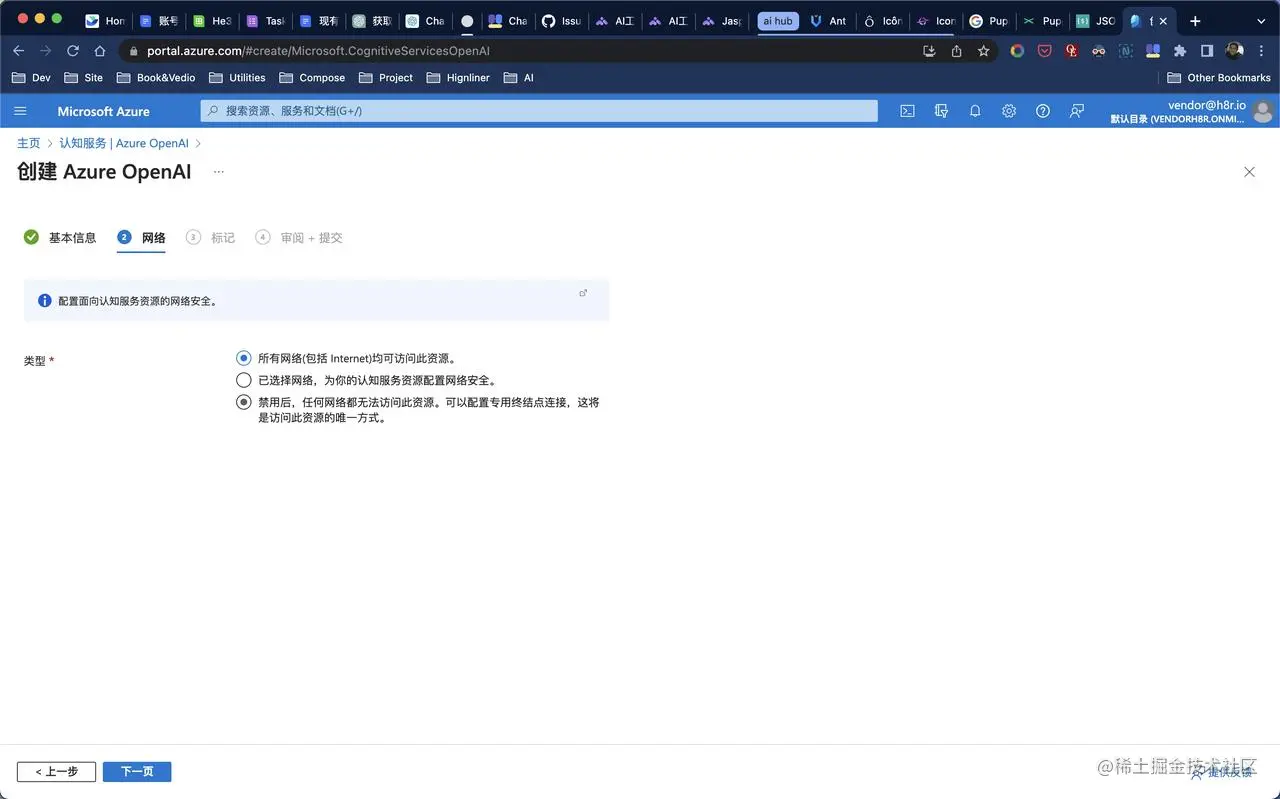The height and width of the screenshot is (799, 1280).
Task: Go to the 基本信息 wizard step
Action: [60, 237]
